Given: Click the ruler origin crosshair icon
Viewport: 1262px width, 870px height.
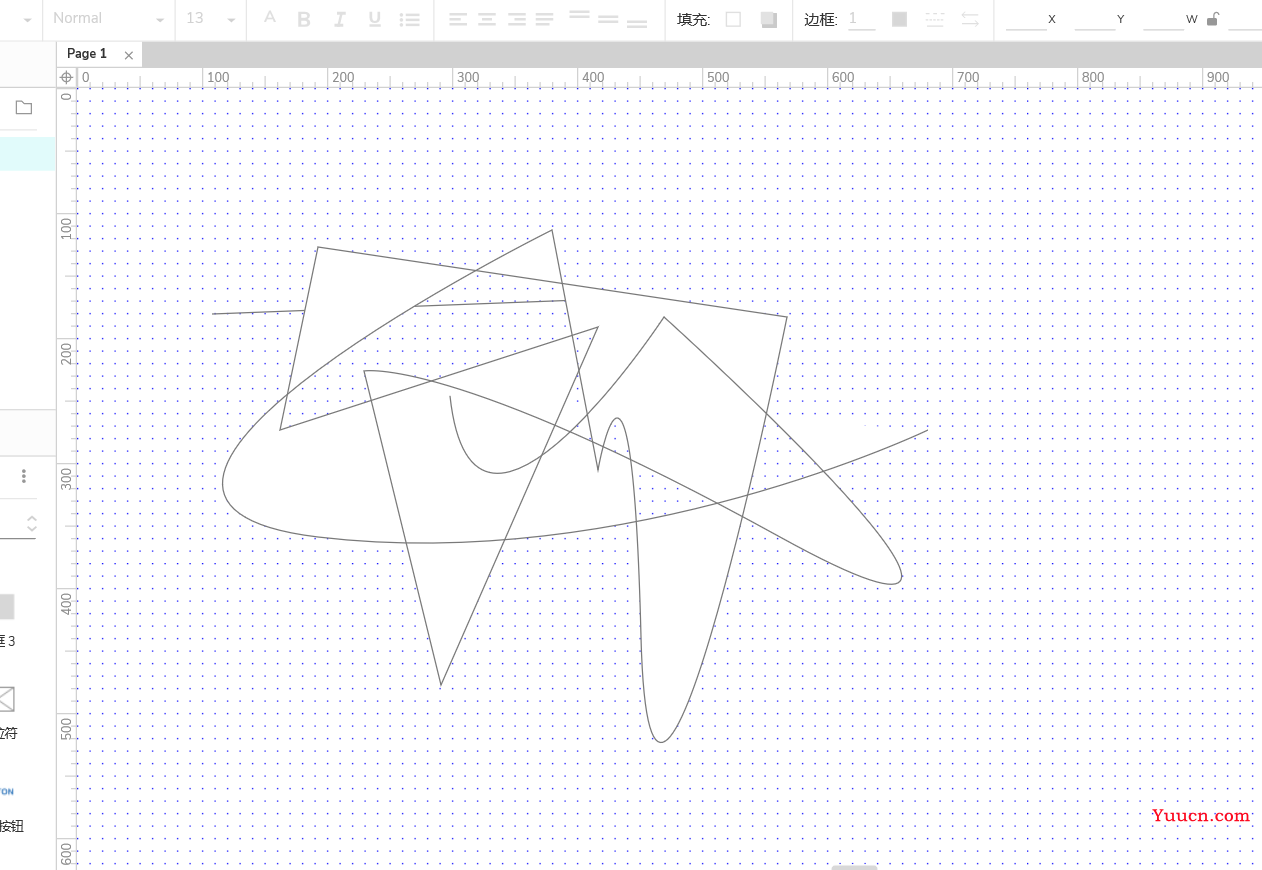Looking at the screenshot, I should click(x=67, y=77).
